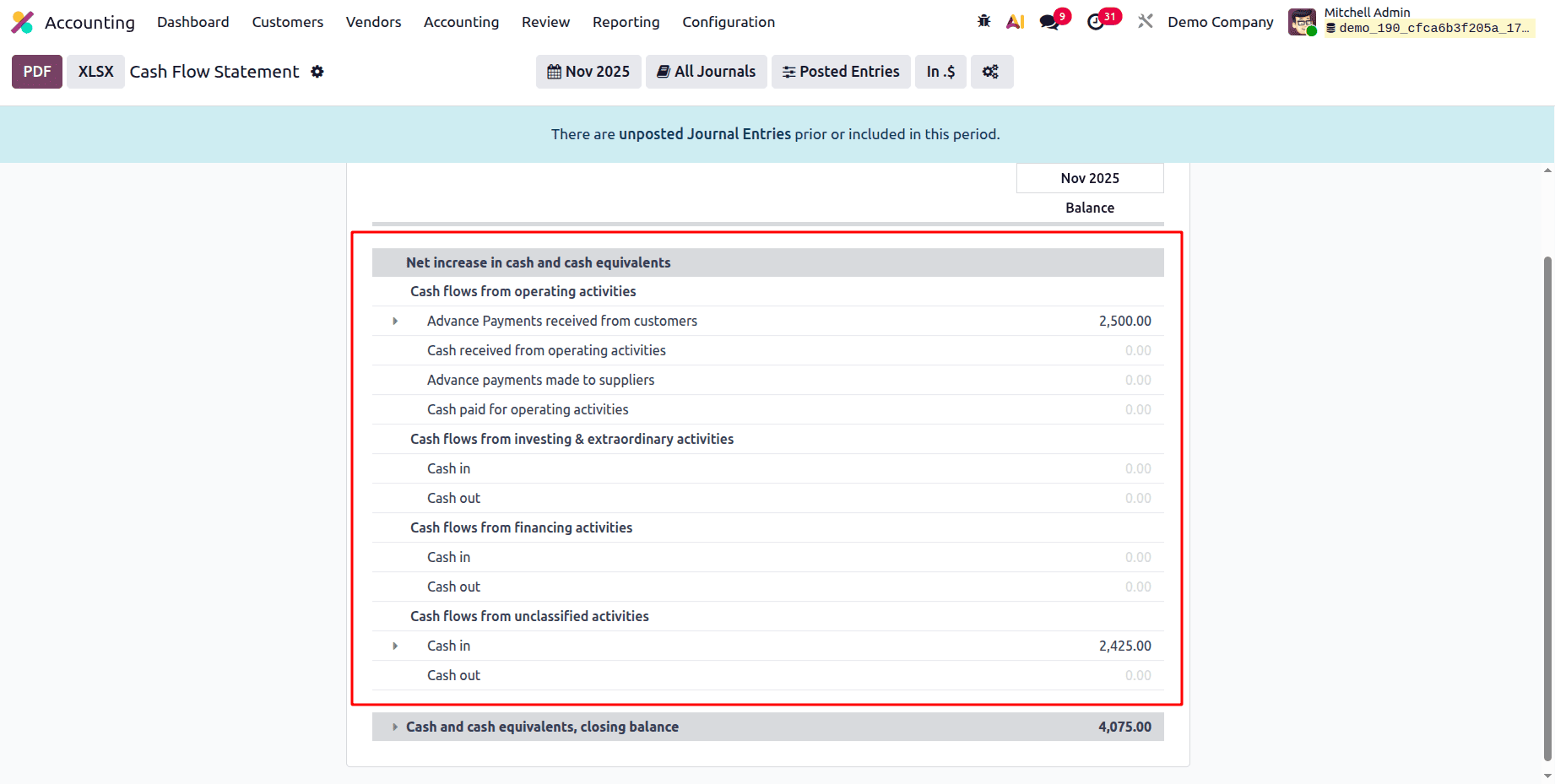Open the Nov 2025 date filter
Screen dimensions: 1555x784
pyautogui.click(x=588, y=72)
